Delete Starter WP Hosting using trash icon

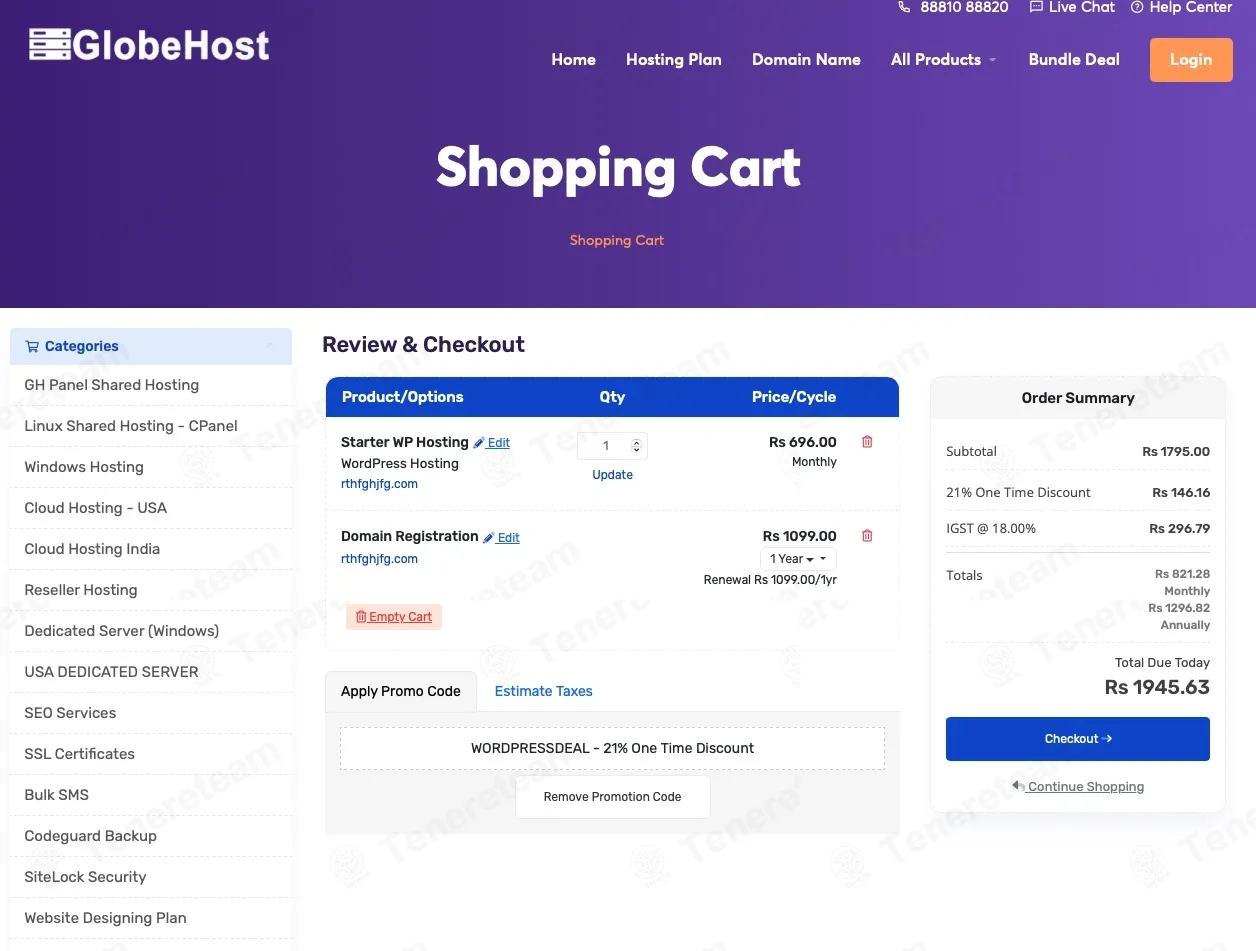coord(867,442)
